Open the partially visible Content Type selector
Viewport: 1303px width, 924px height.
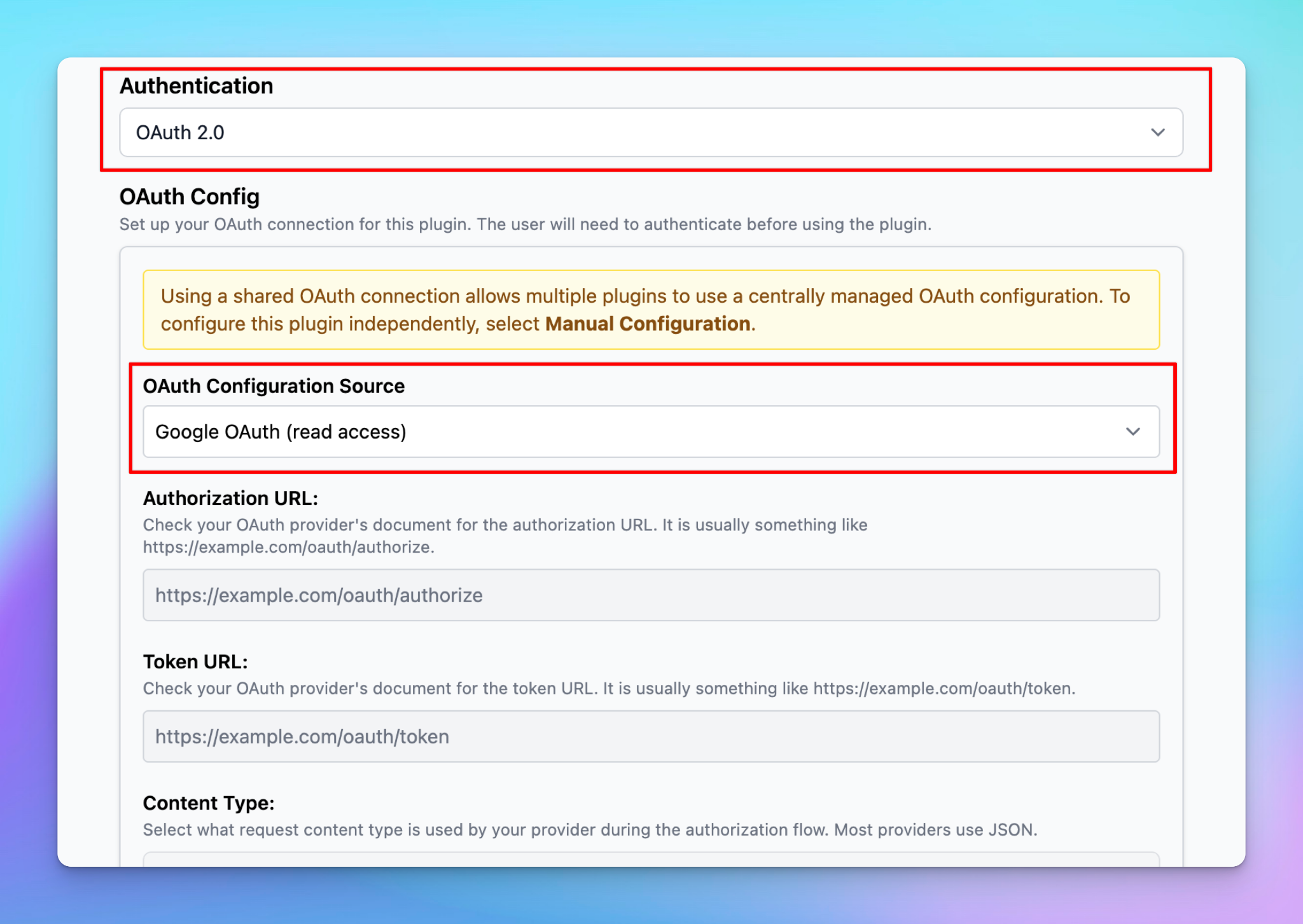pos(650,859)
